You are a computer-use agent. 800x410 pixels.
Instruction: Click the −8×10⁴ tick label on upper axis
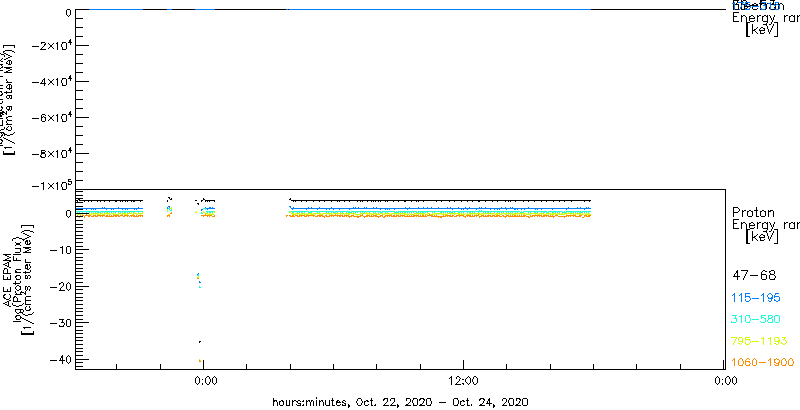pyautogui.click(x=51, y=154)
